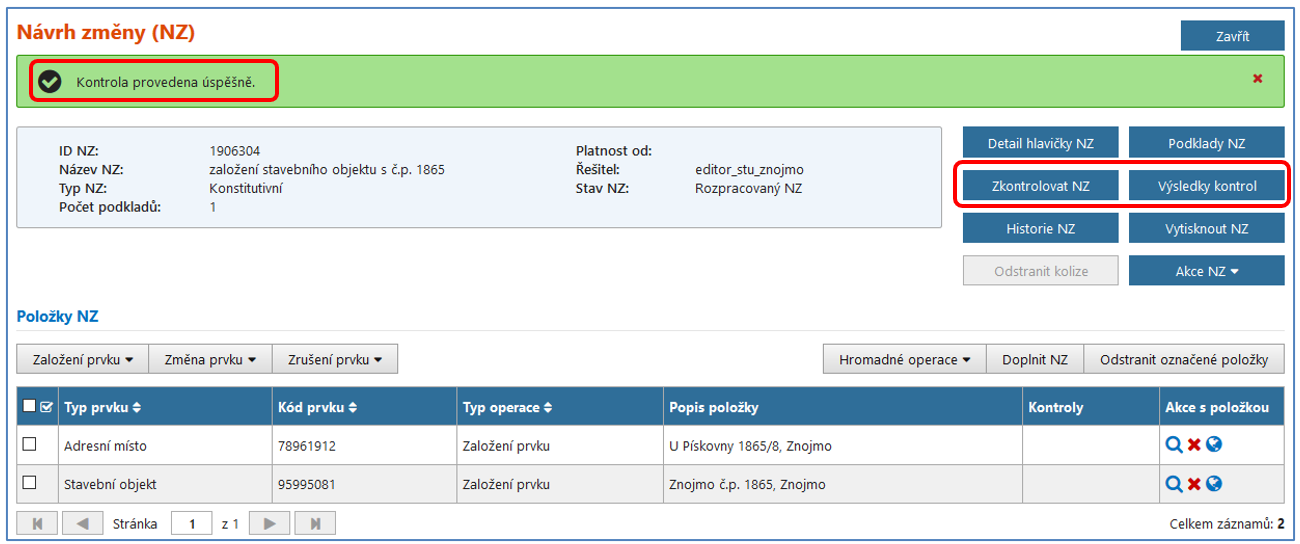Screen dimensions: 1300x544
Task: Show Stavební objekt on map via globe icon
Action: (x=1214, y=485)
